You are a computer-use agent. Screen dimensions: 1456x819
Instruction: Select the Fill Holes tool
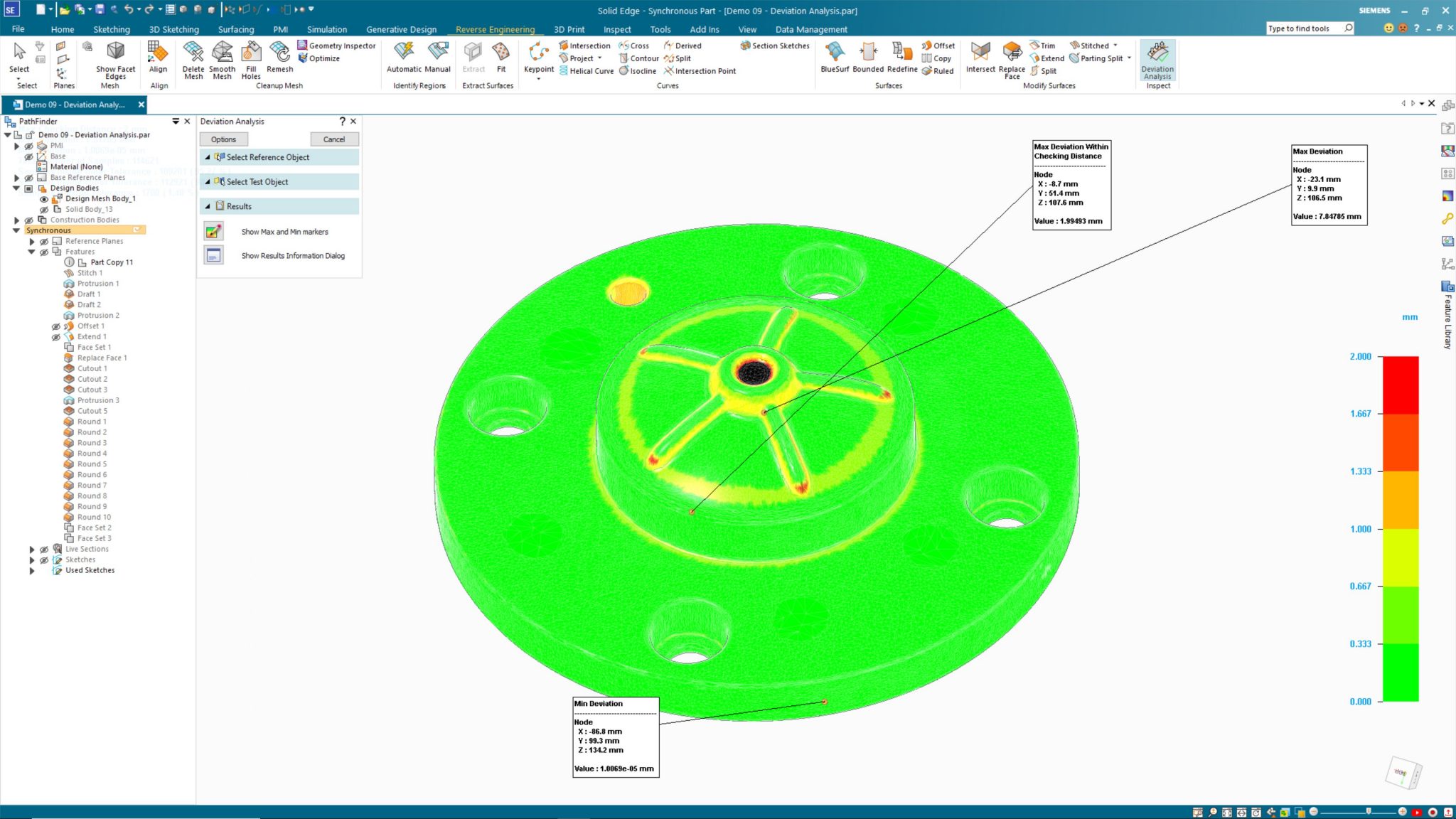coord(251,60)
